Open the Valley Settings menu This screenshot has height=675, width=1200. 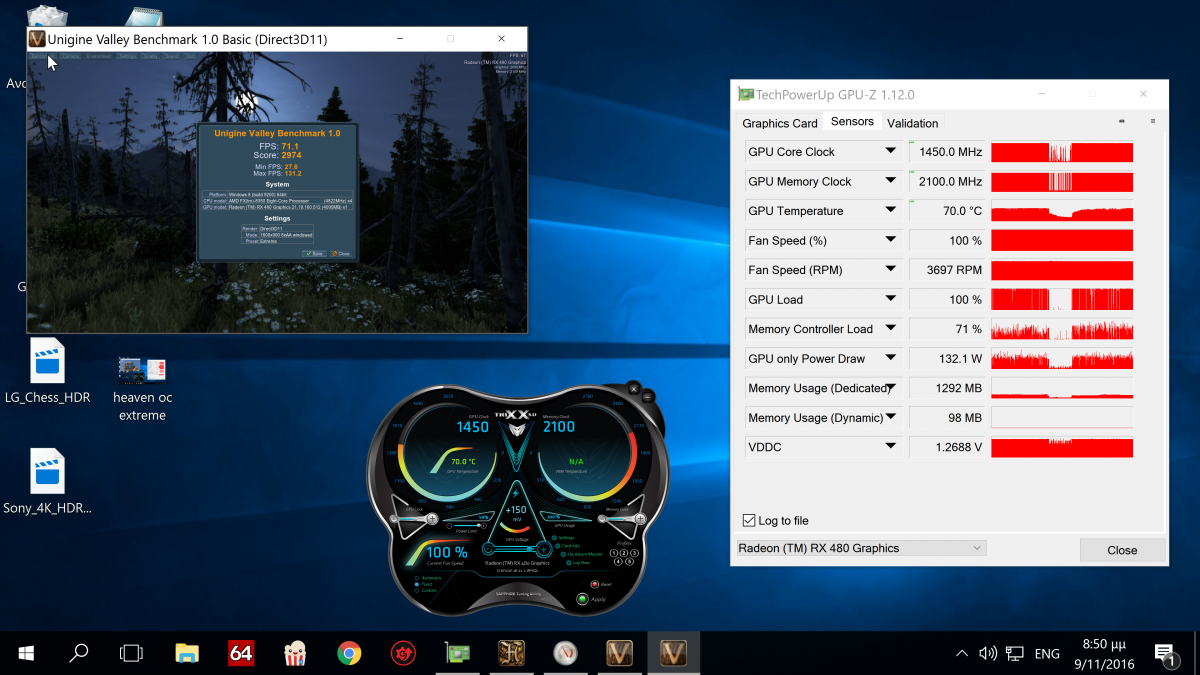(127, 56)
